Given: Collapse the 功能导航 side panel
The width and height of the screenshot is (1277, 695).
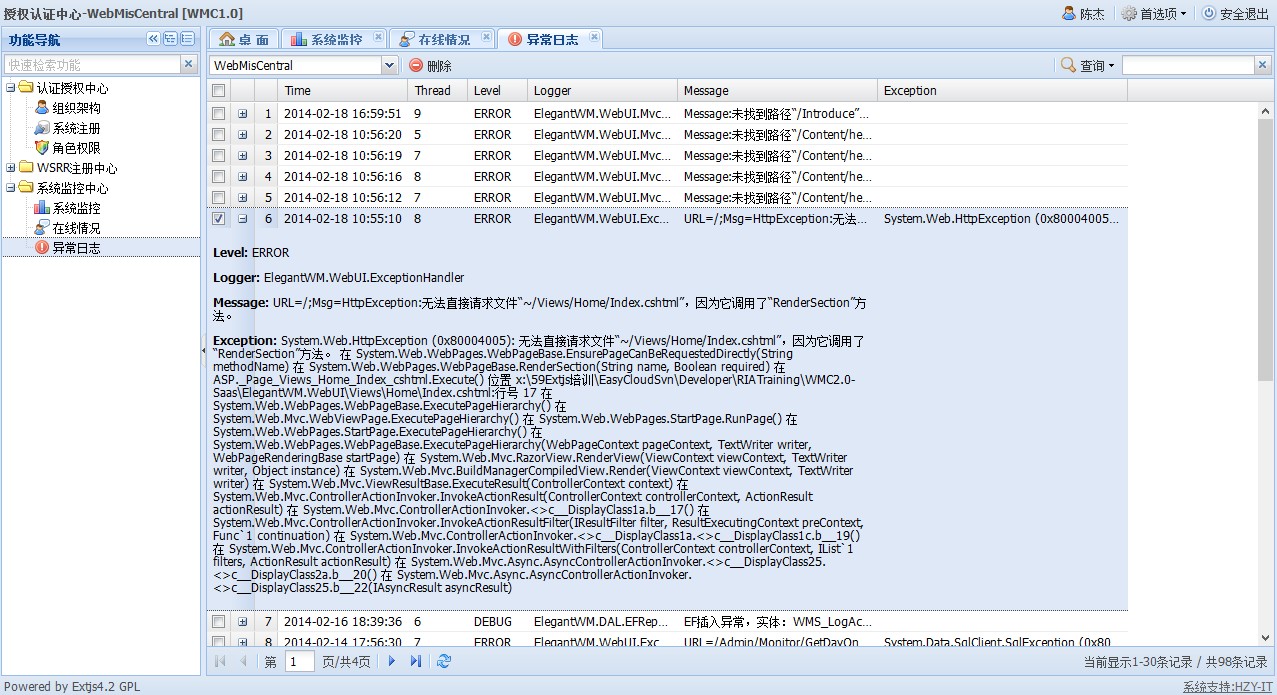Looking at the screenshot, I should tap(153, 39).
